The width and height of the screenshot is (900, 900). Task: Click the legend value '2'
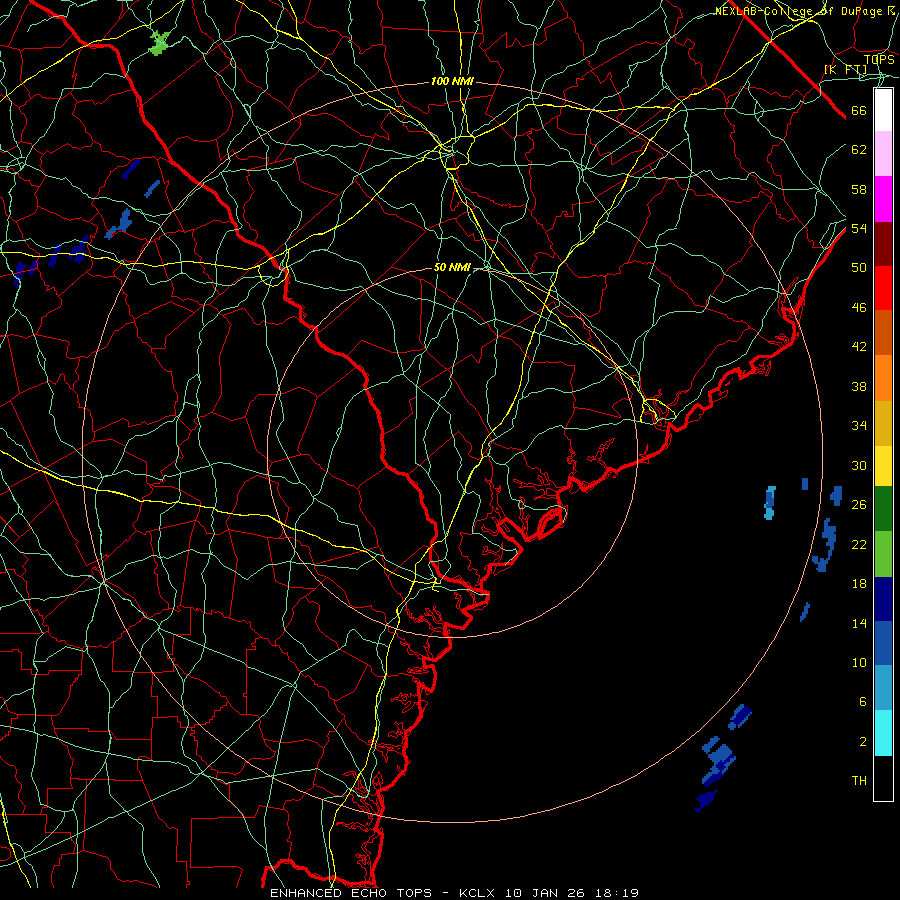[863, 742]
